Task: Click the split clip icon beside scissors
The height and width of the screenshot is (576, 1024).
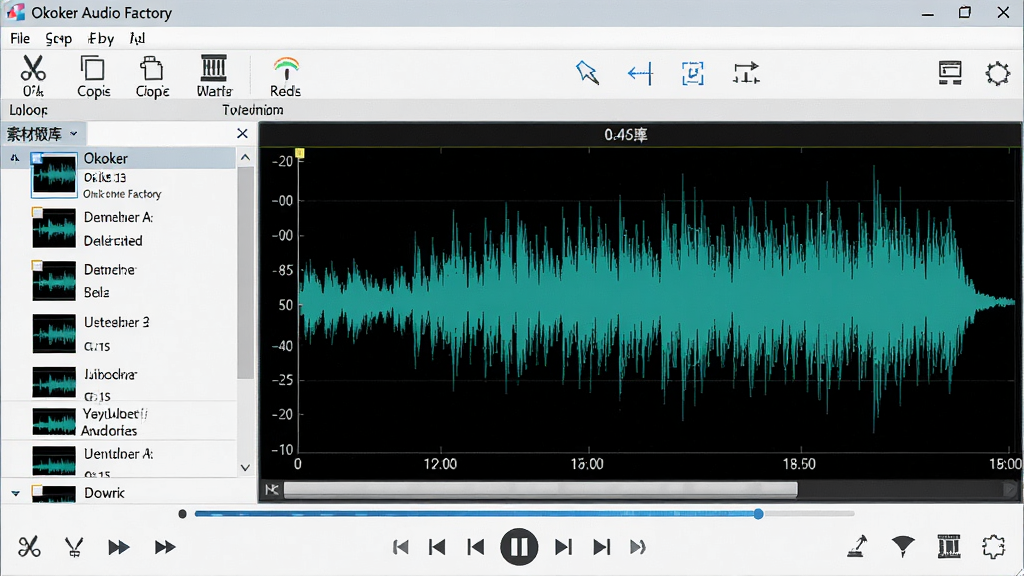Action: [74, 547]
